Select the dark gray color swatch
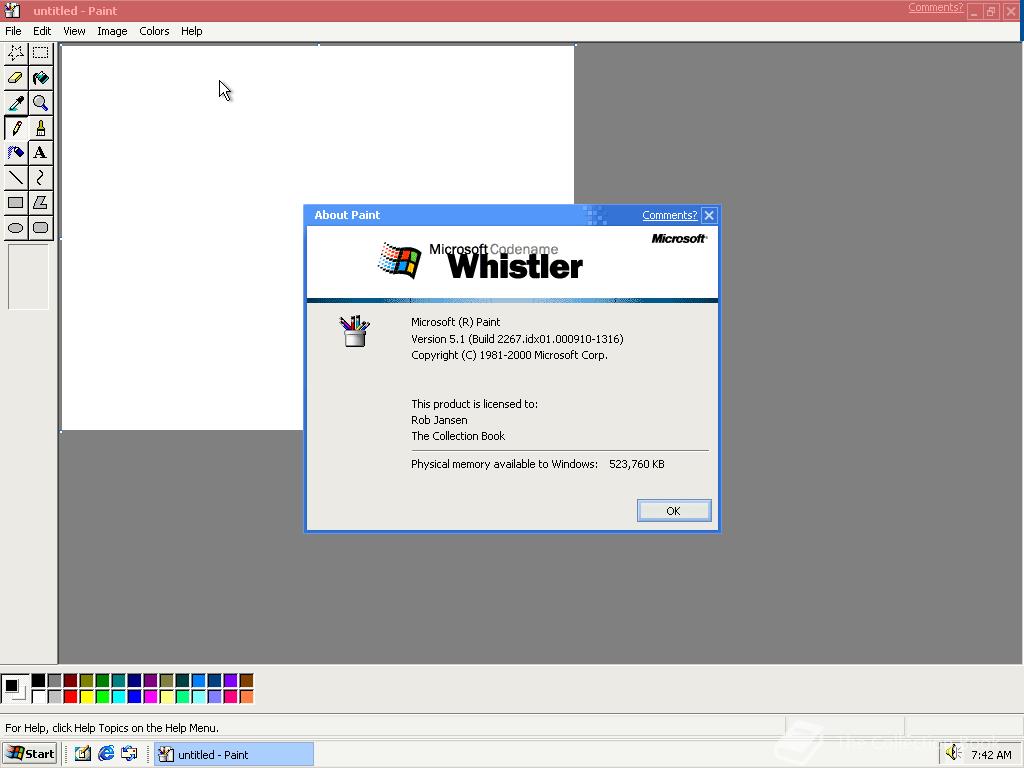1024x768 pixels. (54, 681)
